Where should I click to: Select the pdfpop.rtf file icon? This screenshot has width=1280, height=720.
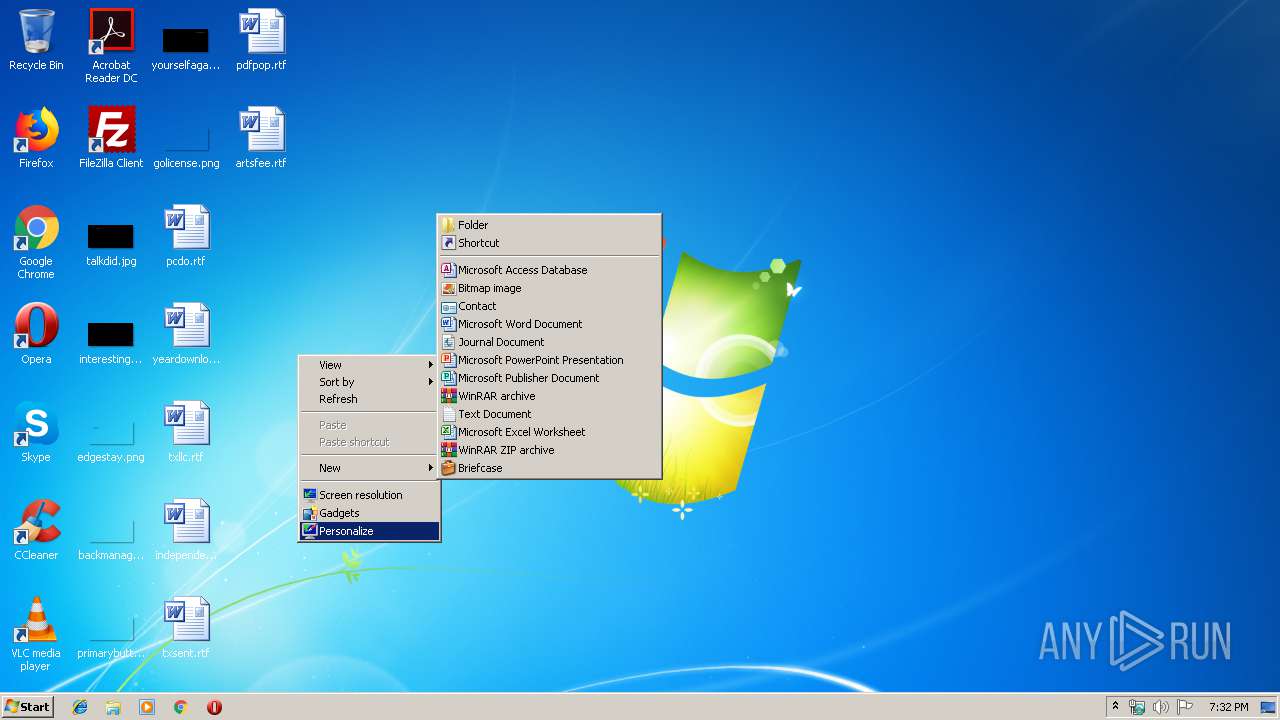(x=261, y=40)
